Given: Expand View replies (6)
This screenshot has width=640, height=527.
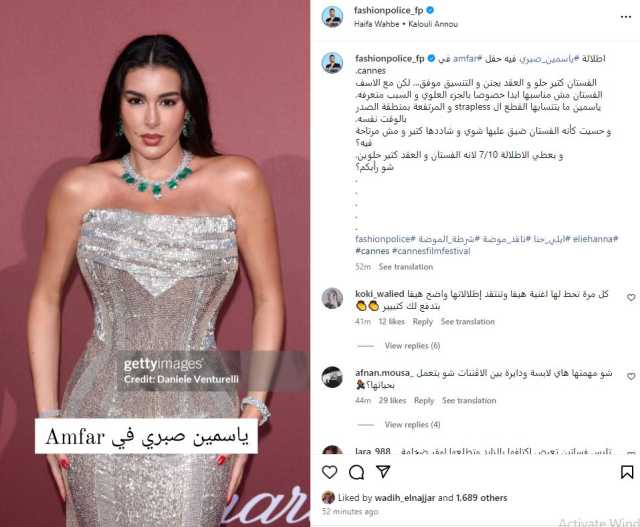Looking at the screenshot, I should click(412, 346).
